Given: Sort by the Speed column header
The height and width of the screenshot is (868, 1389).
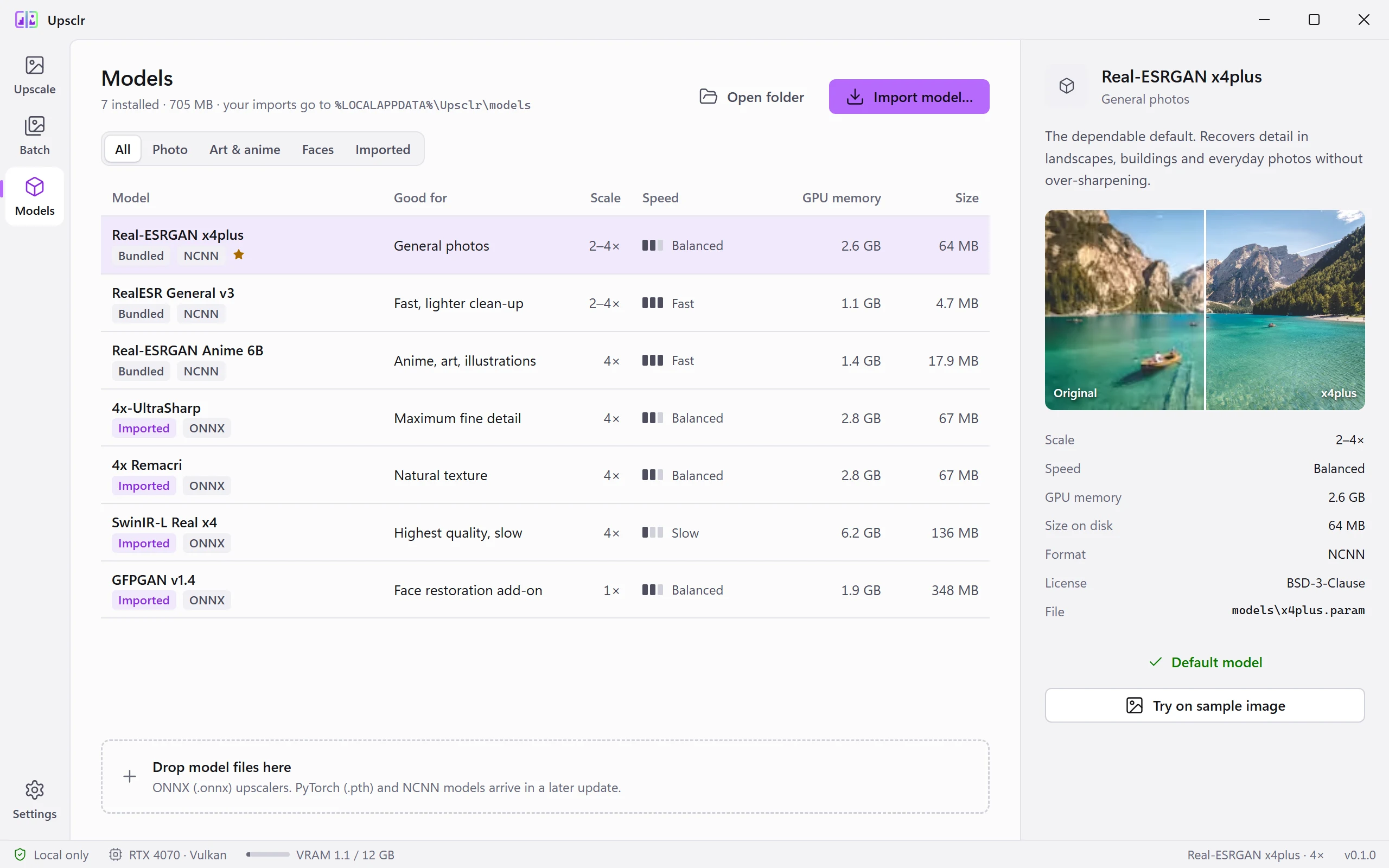Looking at the screenshot, I should pos(661,198).
